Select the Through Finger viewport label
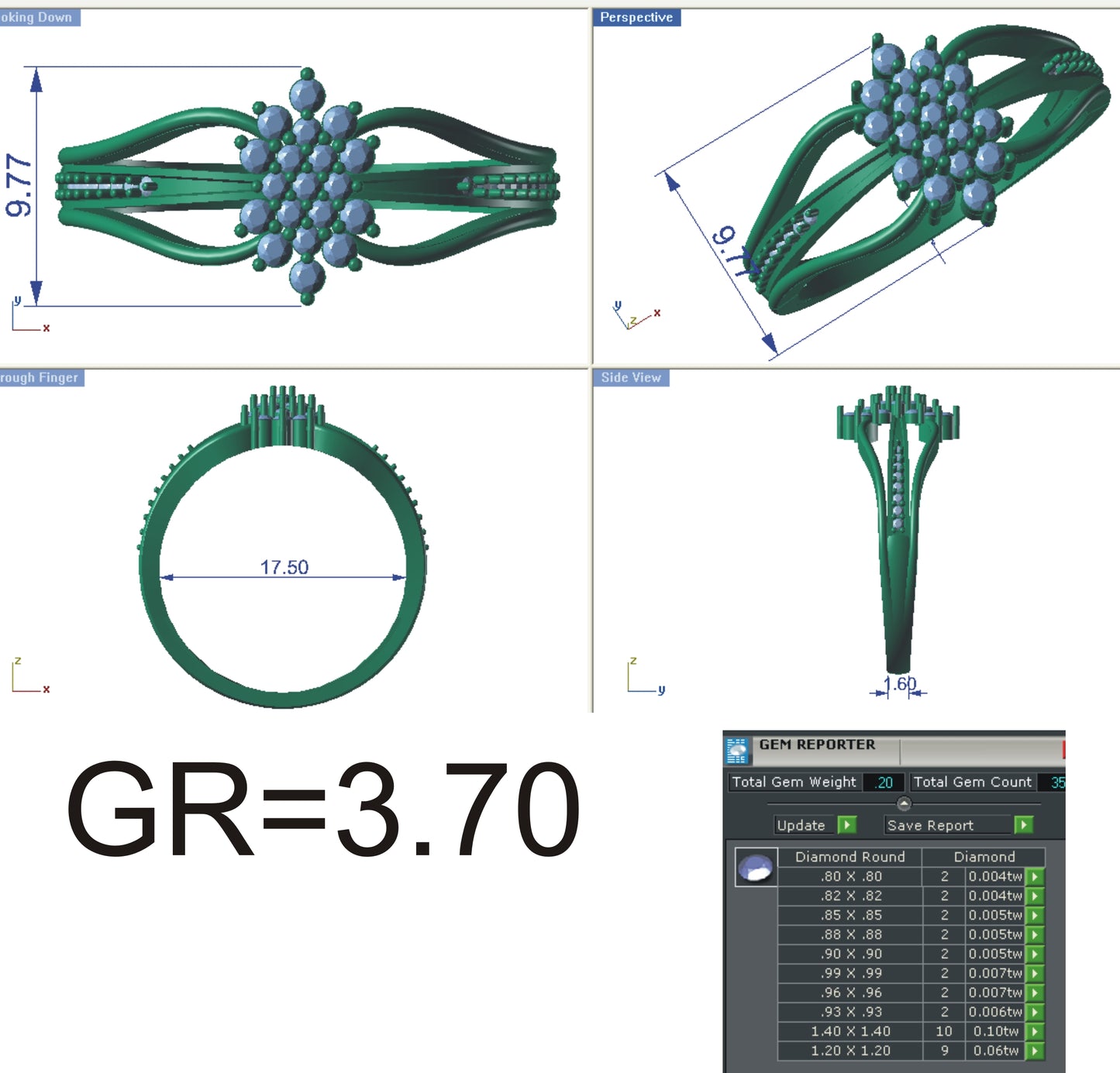1120x1073 pixels. 42,377
